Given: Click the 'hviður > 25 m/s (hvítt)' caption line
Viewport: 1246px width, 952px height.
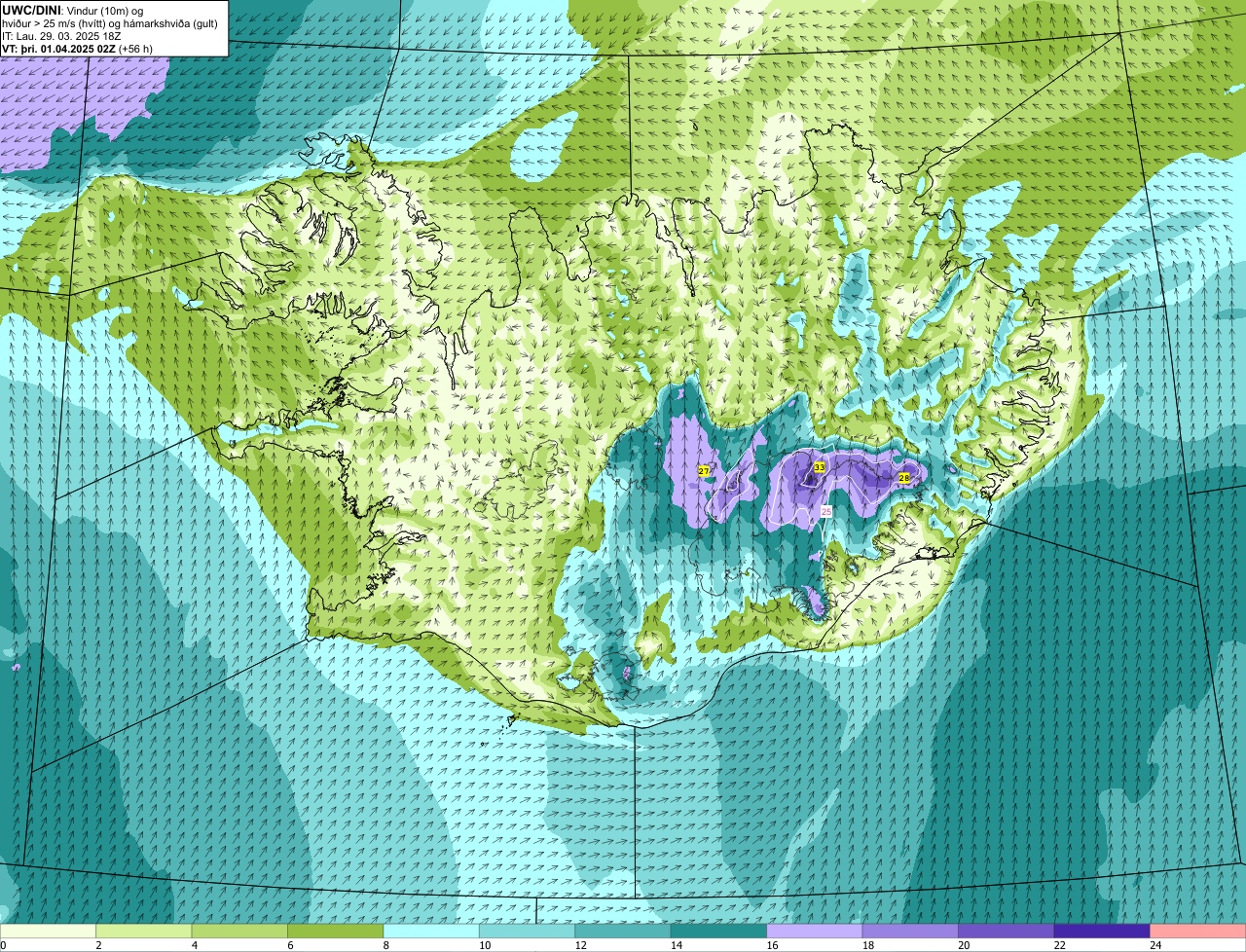Looking at the screenshot, I should coord(110,23).
